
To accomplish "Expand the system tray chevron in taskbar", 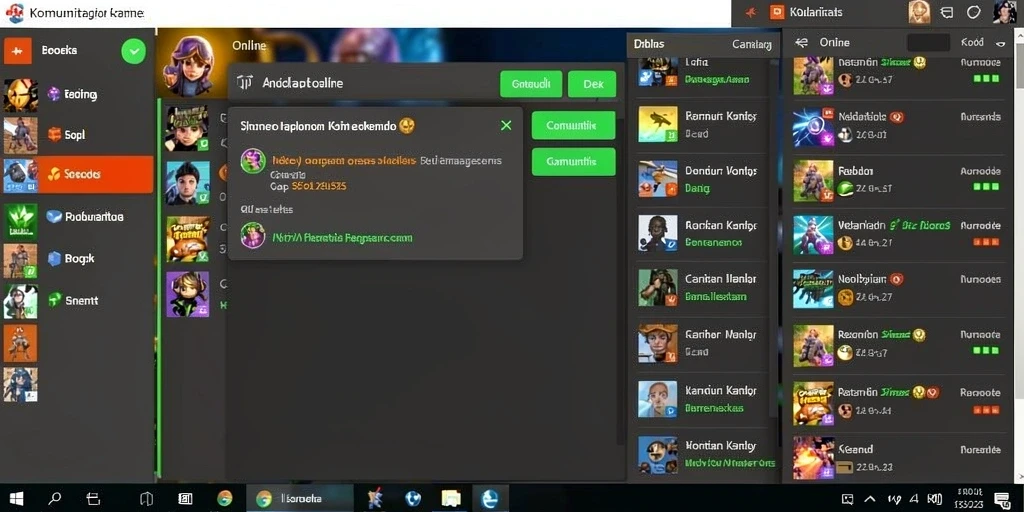I will point(871,499).
